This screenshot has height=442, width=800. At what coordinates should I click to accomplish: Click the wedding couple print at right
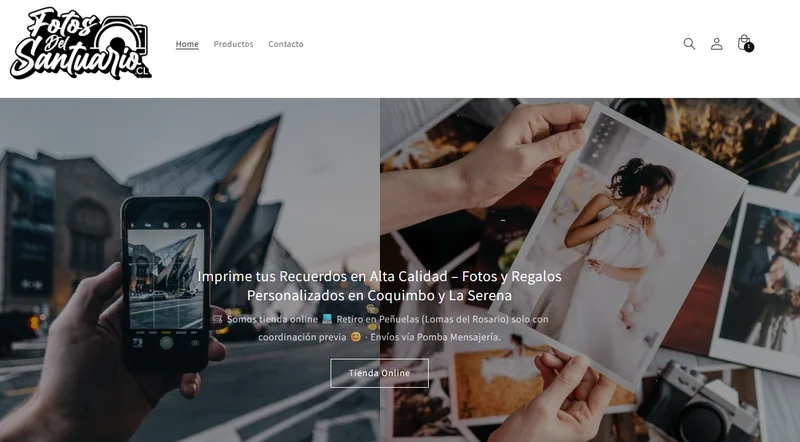tap(759, 278)
